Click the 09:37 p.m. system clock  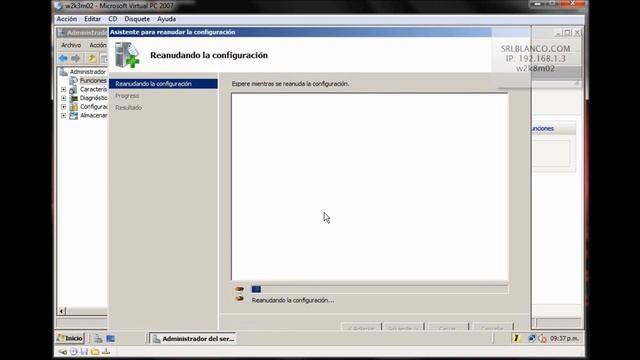tap(564, 339)
